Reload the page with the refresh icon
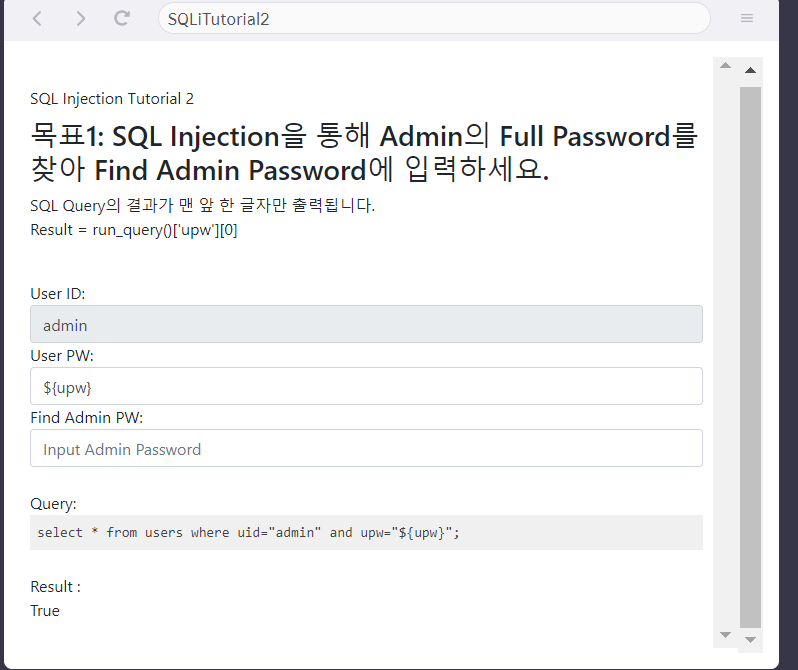The width and height of the screenshot is (798, 670). point(122,18)
